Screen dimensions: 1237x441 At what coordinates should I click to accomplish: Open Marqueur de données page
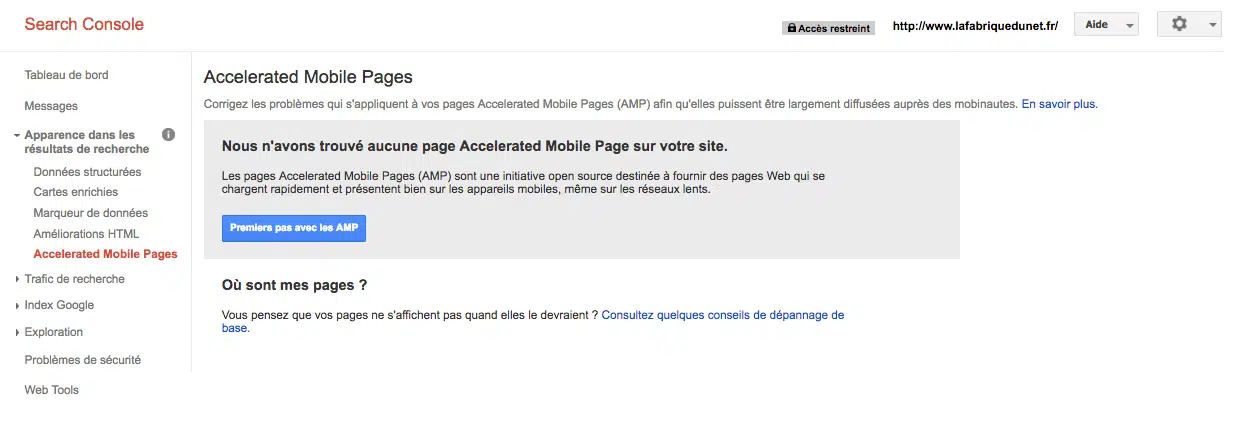pyautogui.click(x=90, y=213)
